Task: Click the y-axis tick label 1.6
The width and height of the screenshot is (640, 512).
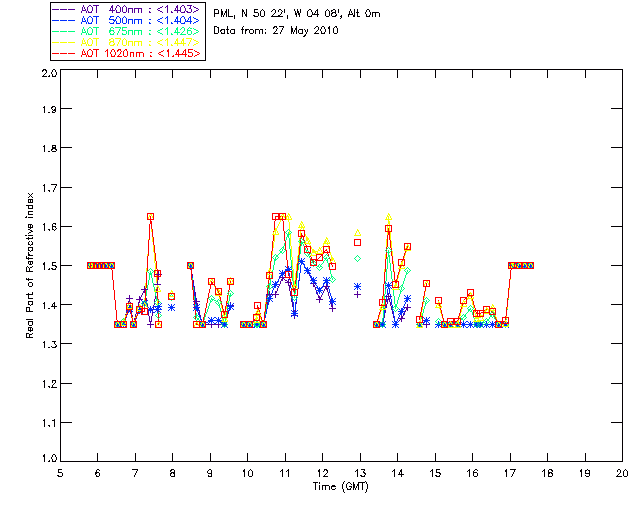Action: pos(49,227)
